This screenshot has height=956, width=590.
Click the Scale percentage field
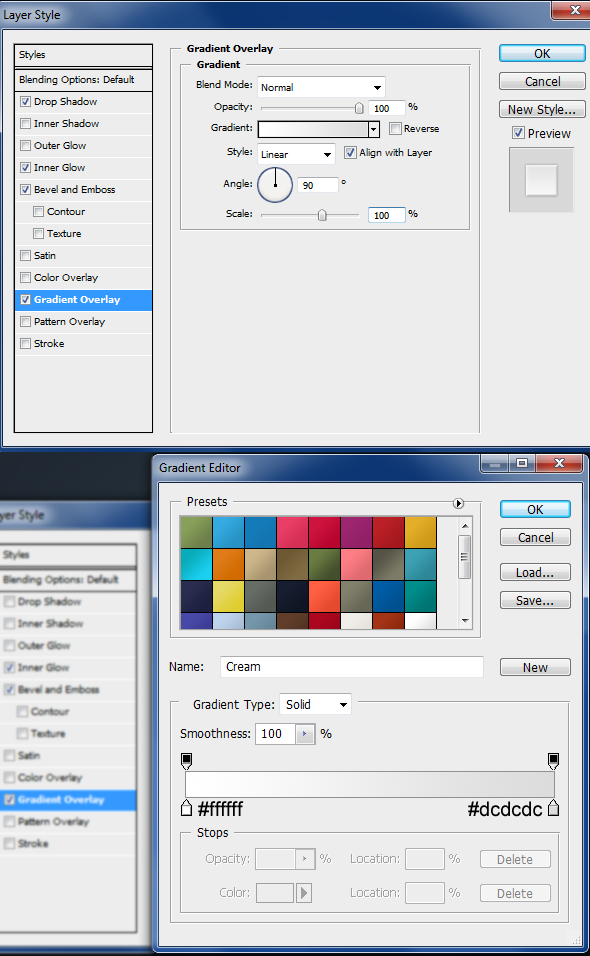tap(386, 215)
